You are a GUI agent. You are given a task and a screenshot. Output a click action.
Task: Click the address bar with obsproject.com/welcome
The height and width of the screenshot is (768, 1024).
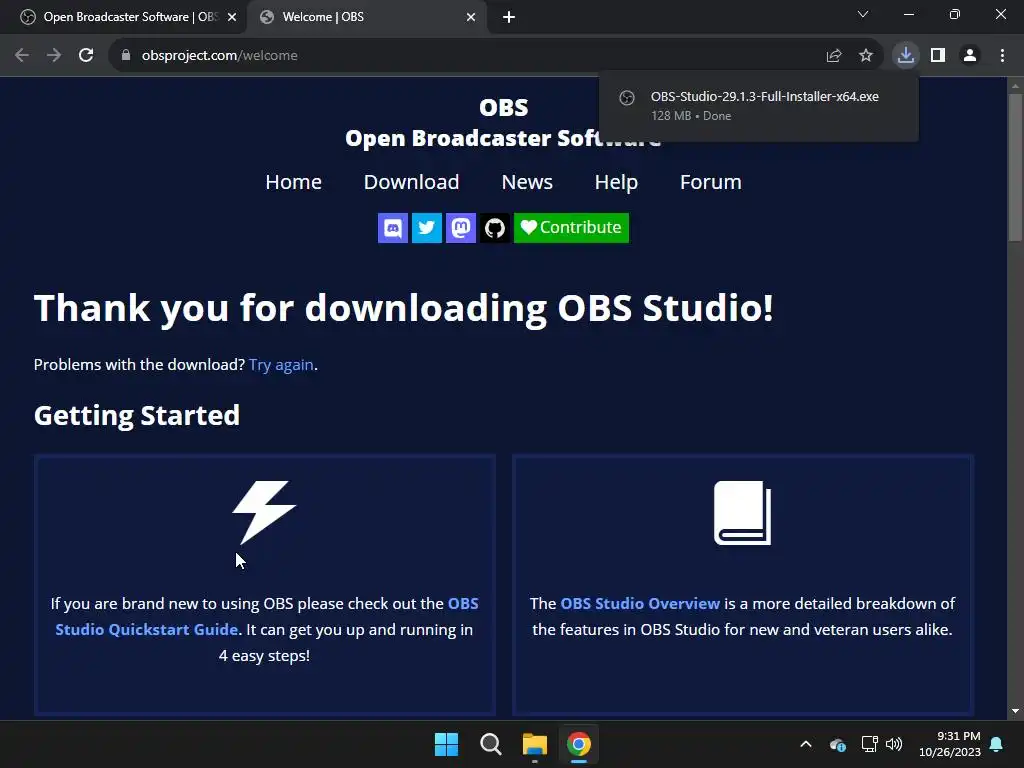[495, 56]
